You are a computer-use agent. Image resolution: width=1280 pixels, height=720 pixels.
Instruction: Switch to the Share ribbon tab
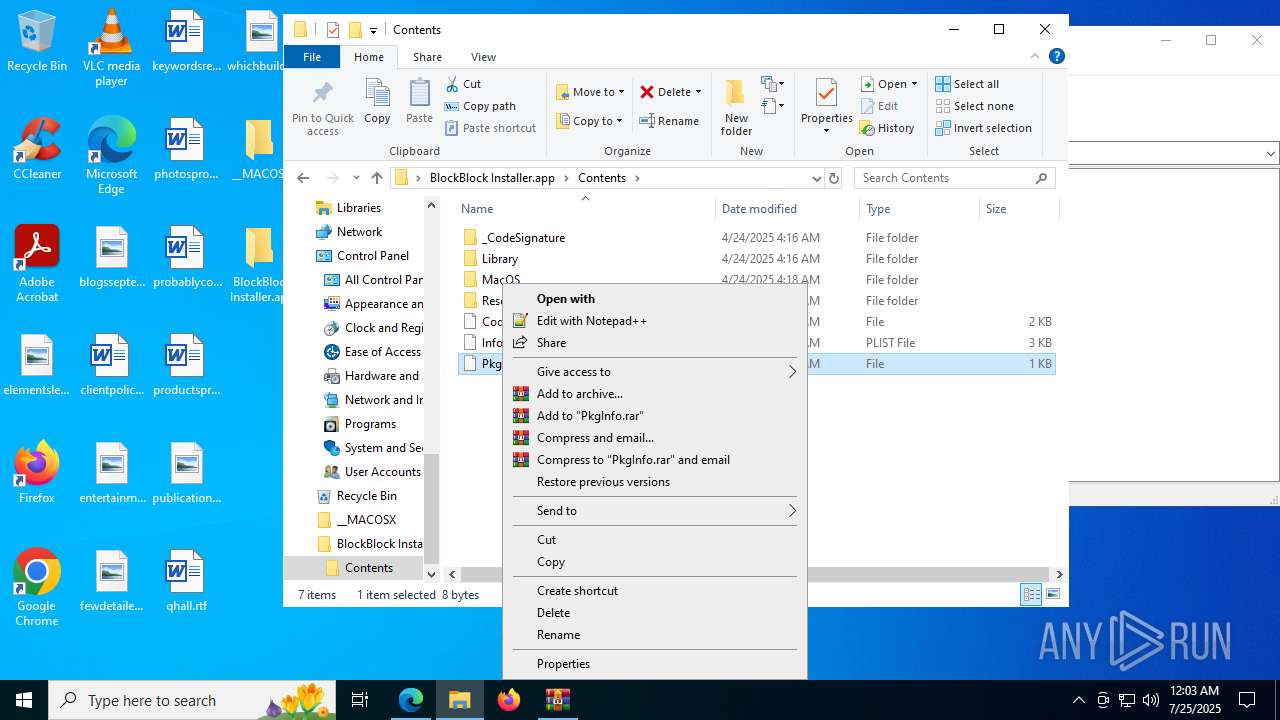(427, 57)
